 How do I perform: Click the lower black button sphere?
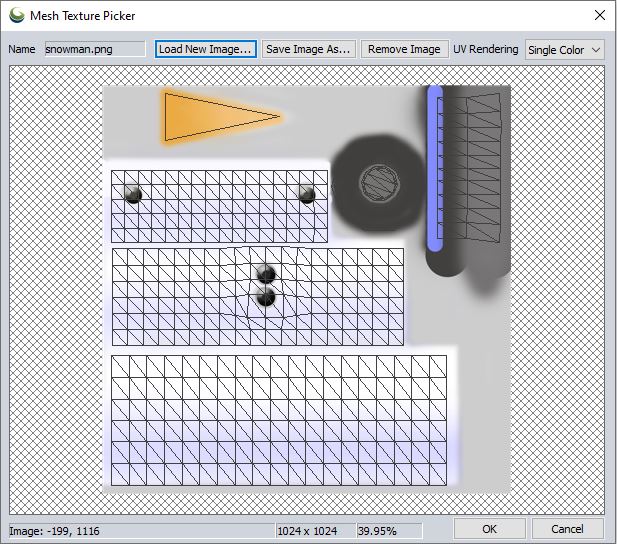tap(266, 297)
